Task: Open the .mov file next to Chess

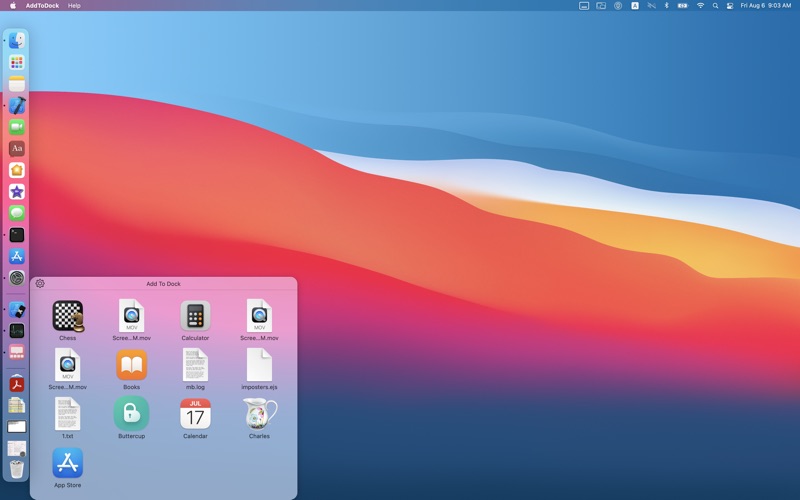Action: [132, 316]
